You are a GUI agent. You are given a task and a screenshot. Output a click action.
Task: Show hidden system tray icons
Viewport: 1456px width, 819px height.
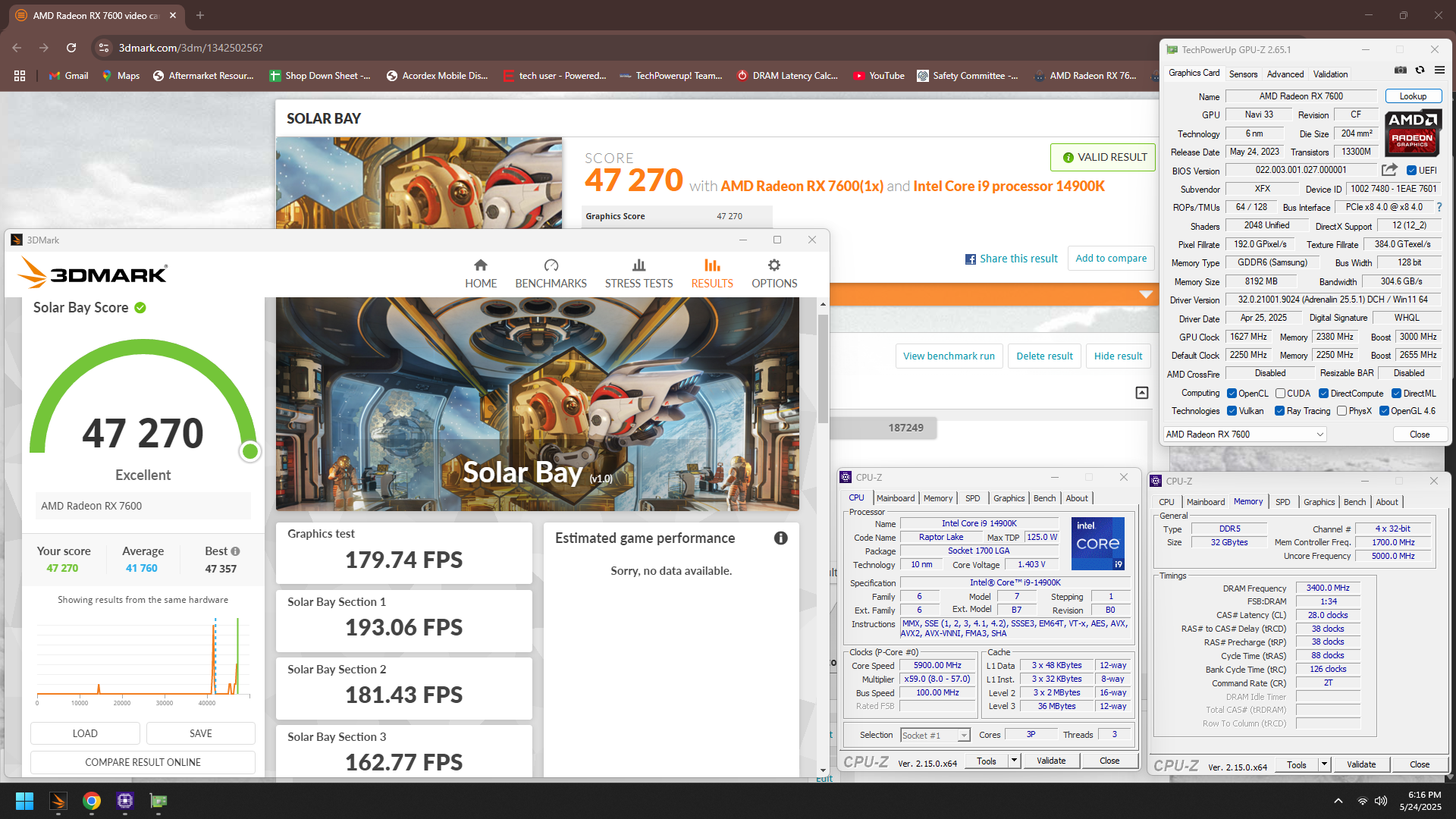[1338, 801]
